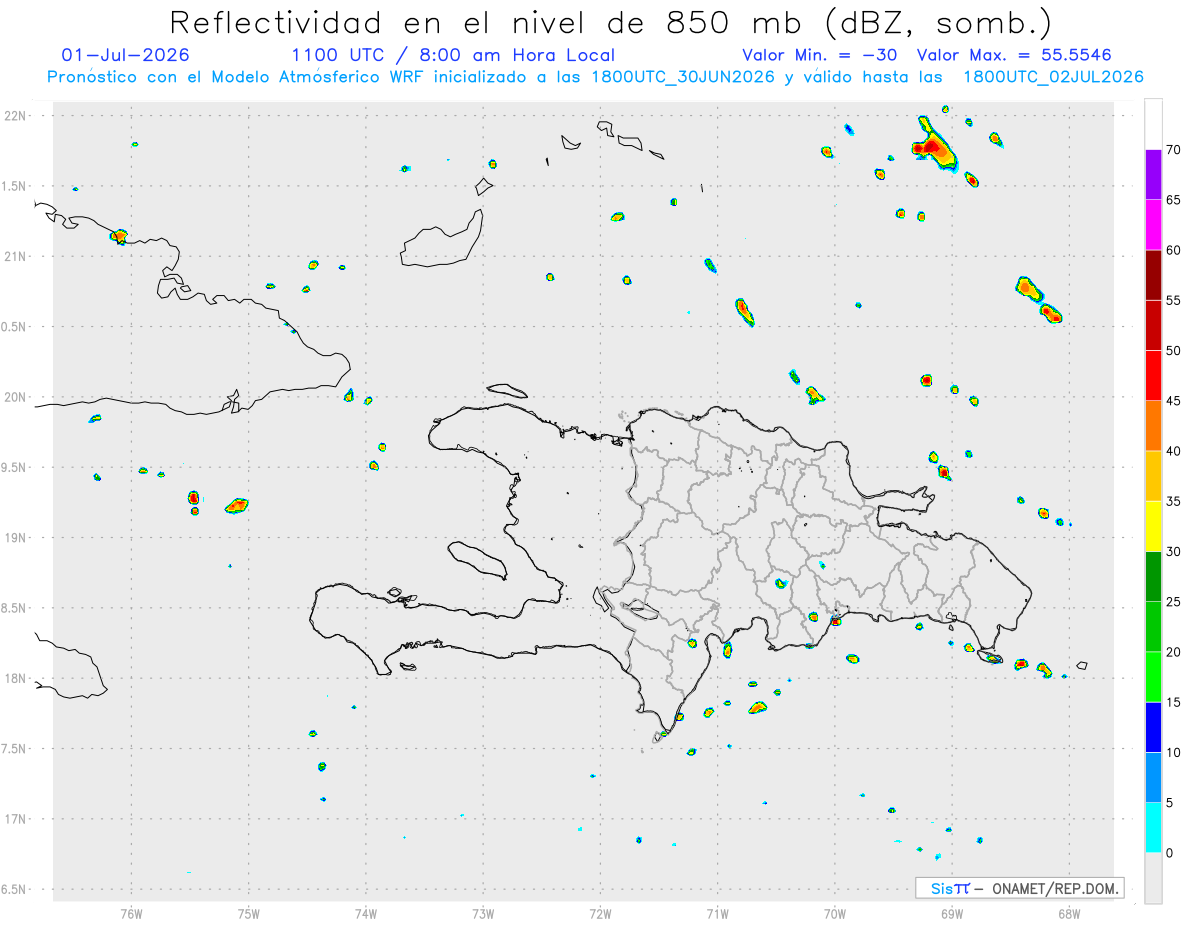Screen dimensions: 1200x927
Task: Select the "Valor Min. = -30" text
Action: coord(819,55)
